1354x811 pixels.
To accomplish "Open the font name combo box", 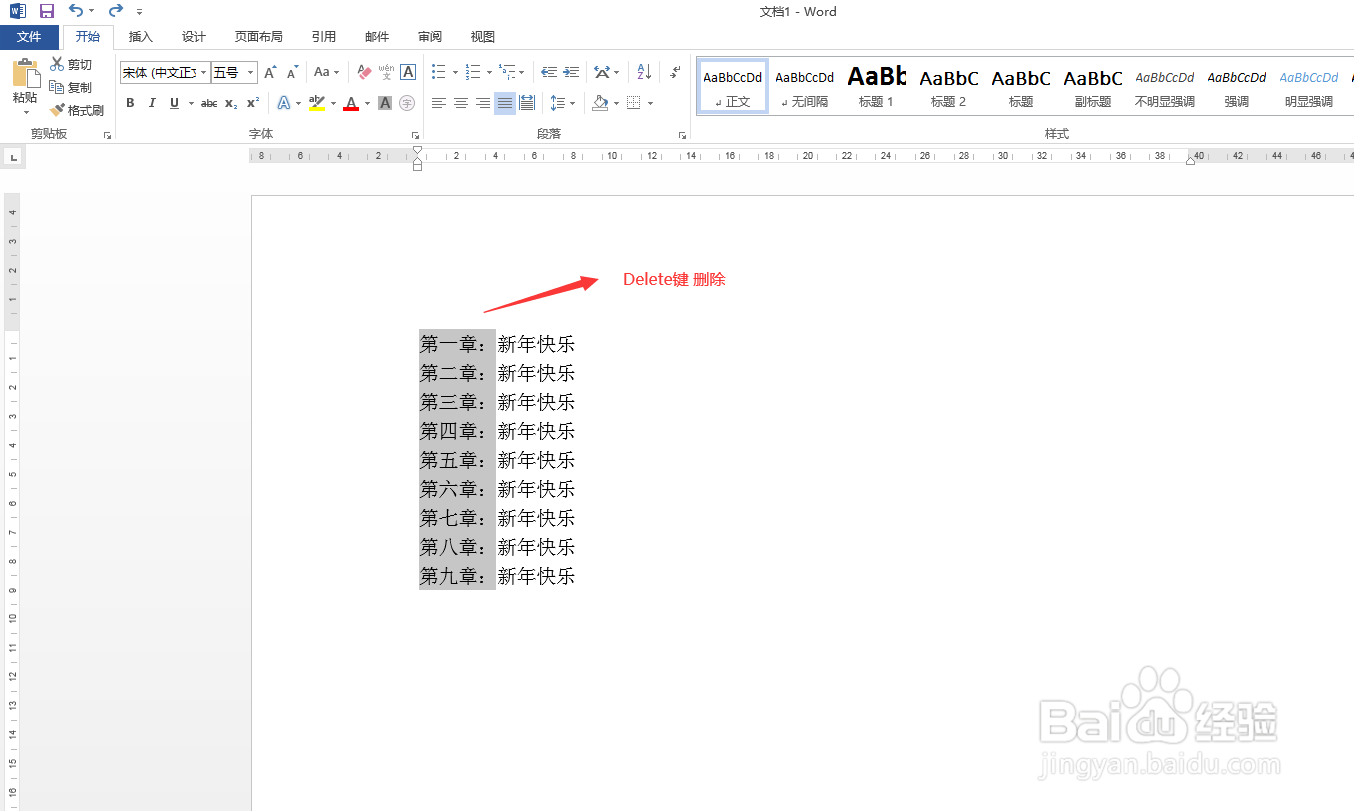I will point(165,72).
